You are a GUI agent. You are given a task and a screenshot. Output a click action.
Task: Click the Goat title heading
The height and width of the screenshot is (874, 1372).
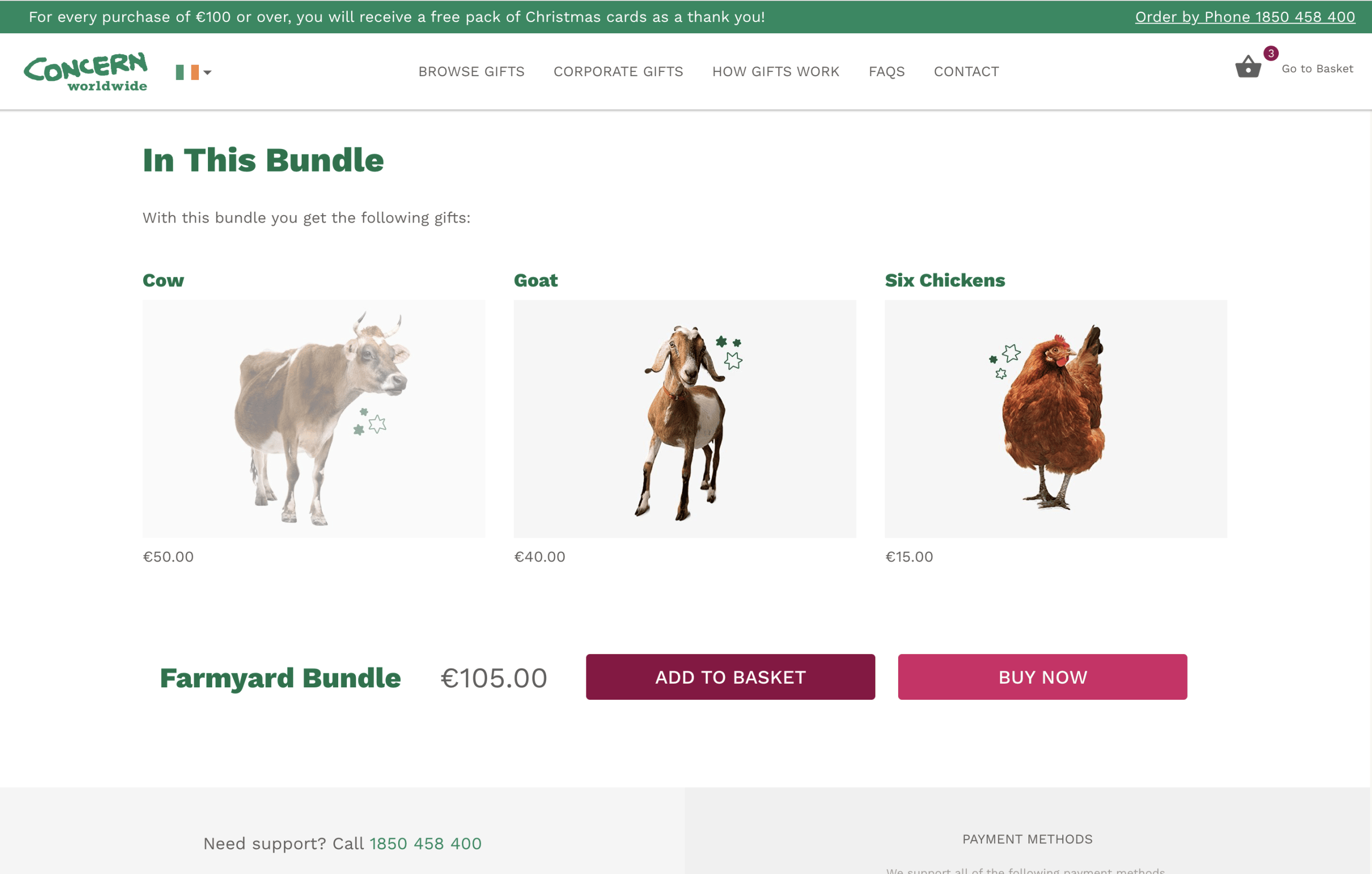tap(535, 280)
